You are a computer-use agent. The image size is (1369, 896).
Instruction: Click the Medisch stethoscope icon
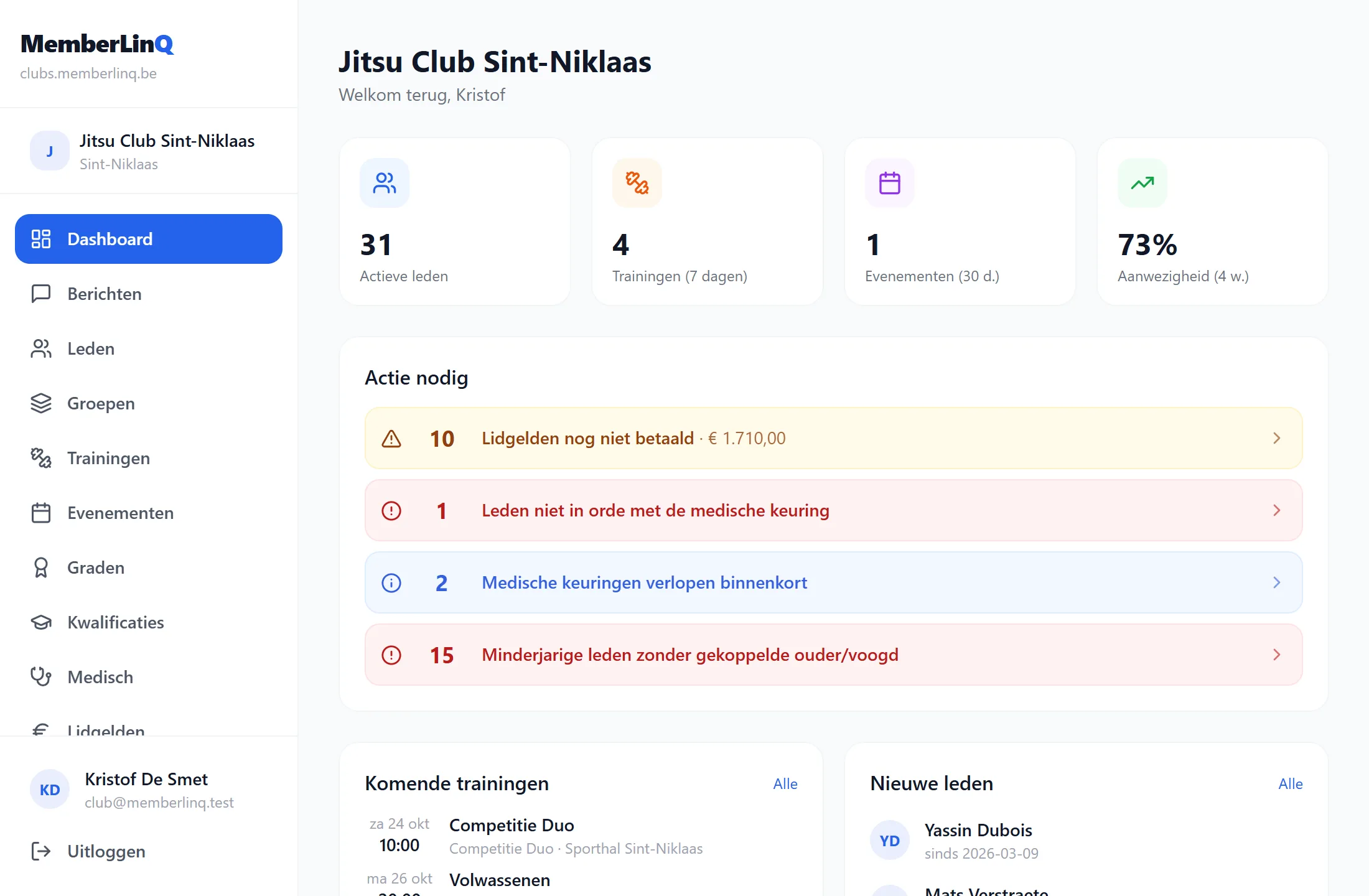(41, 677)
